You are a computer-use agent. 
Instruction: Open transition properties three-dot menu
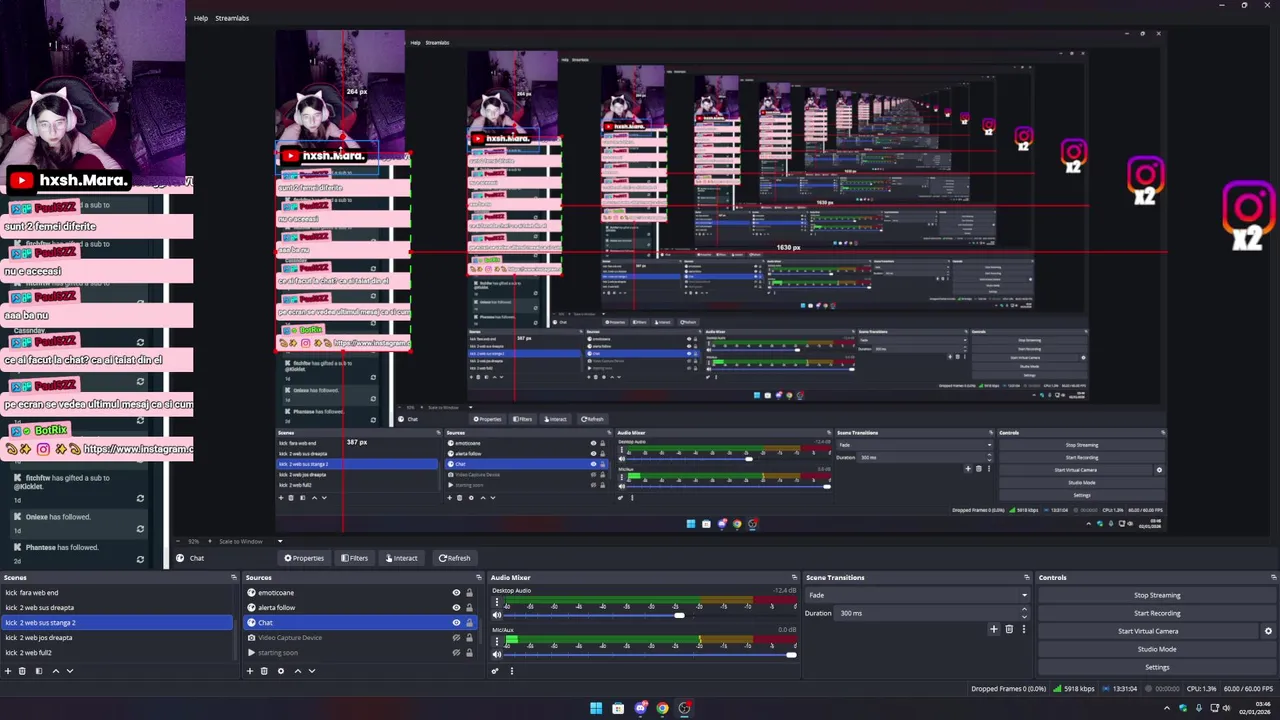pyautogui.click(x=1024, y=629)
